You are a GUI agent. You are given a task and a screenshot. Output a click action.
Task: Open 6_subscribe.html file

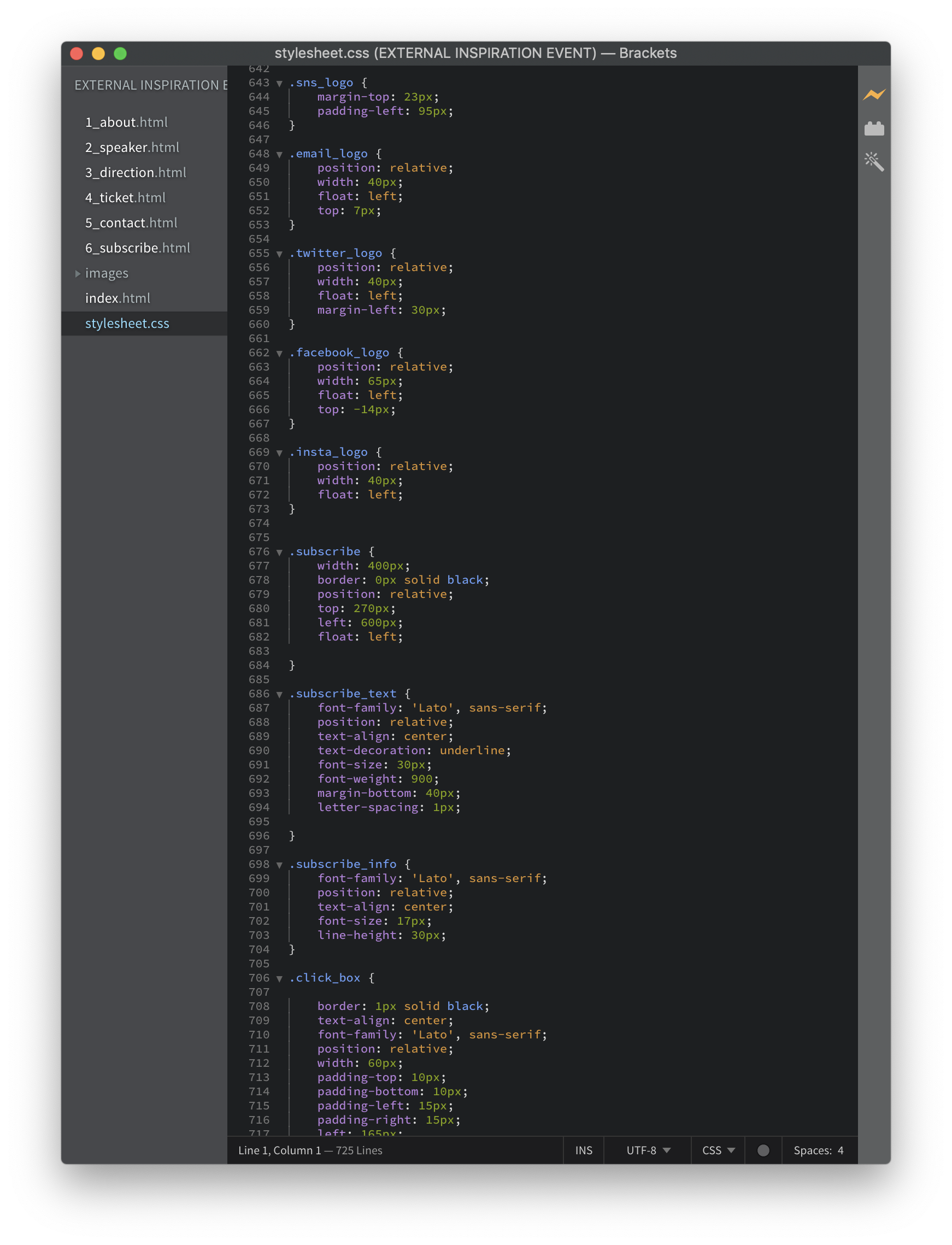137,248
